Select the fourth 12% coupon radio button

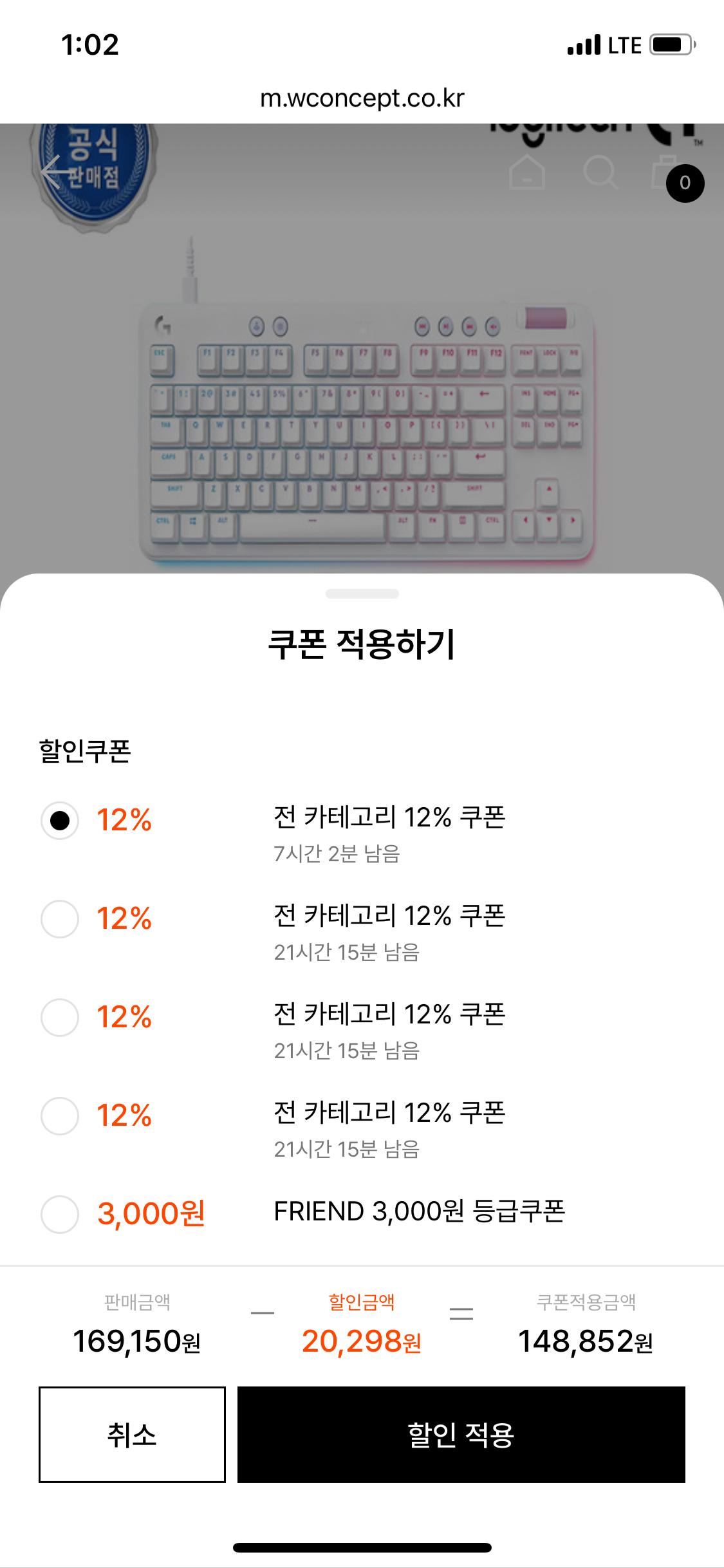(x=60, y=1116)
